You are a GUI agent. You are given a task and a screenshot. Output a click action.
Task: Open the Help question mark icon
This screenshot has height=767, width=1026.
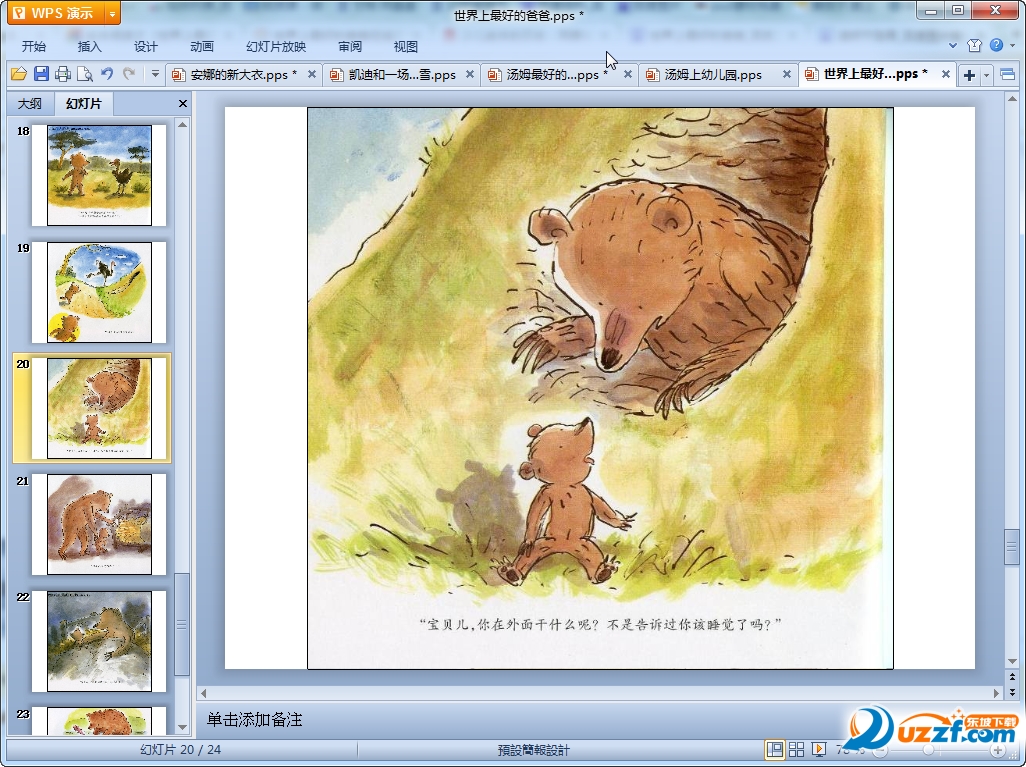(x=996, y=45)
